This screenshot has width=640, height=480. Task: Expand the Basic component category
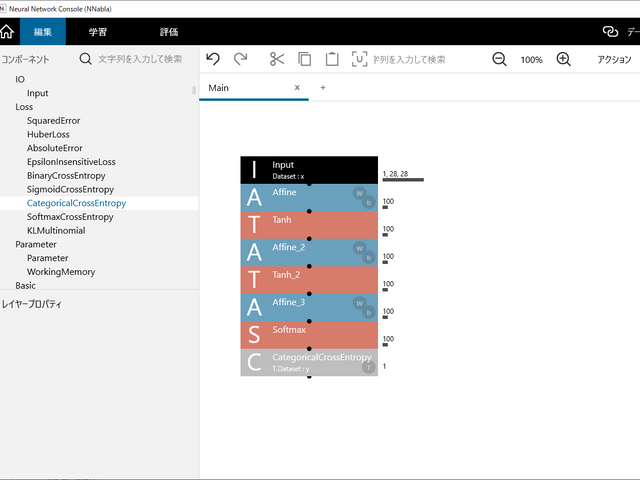25,286
